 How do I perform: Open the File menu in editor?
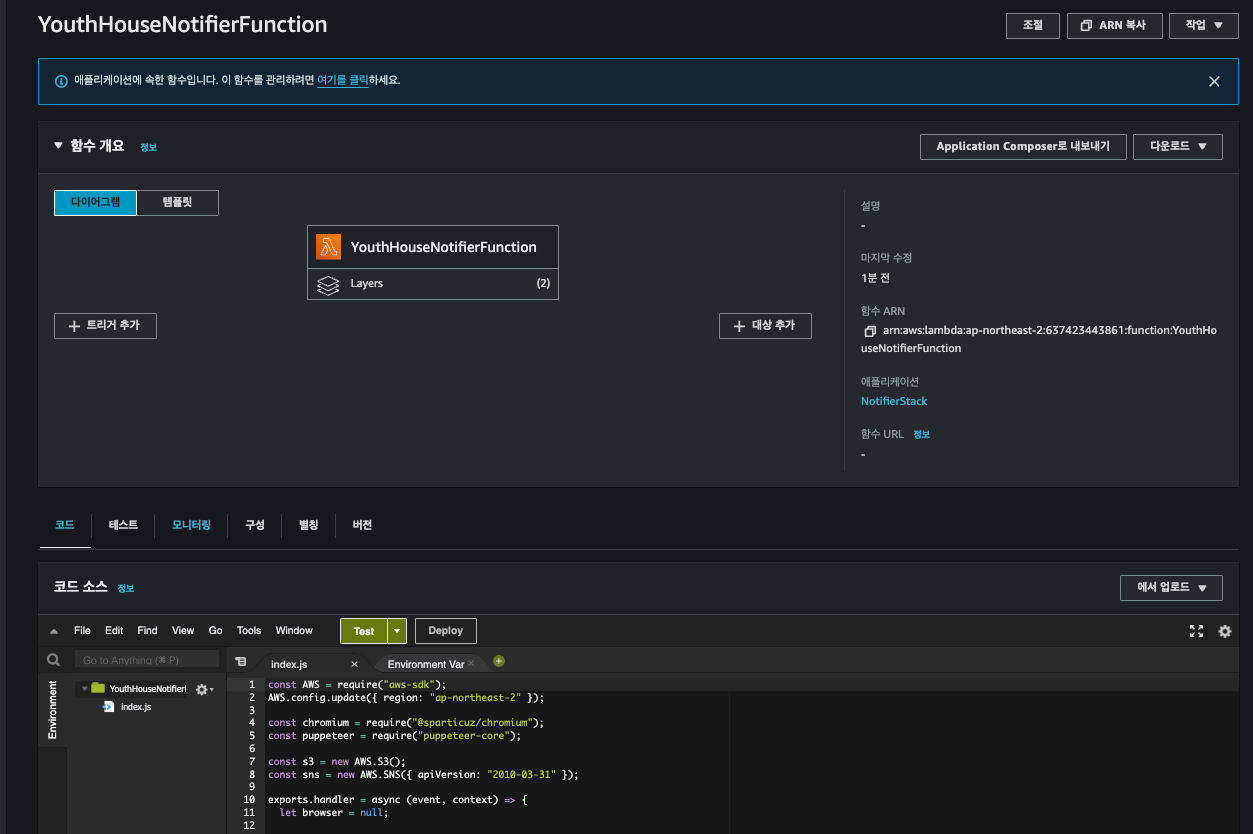pyautogui.click(x=82, y=631)
